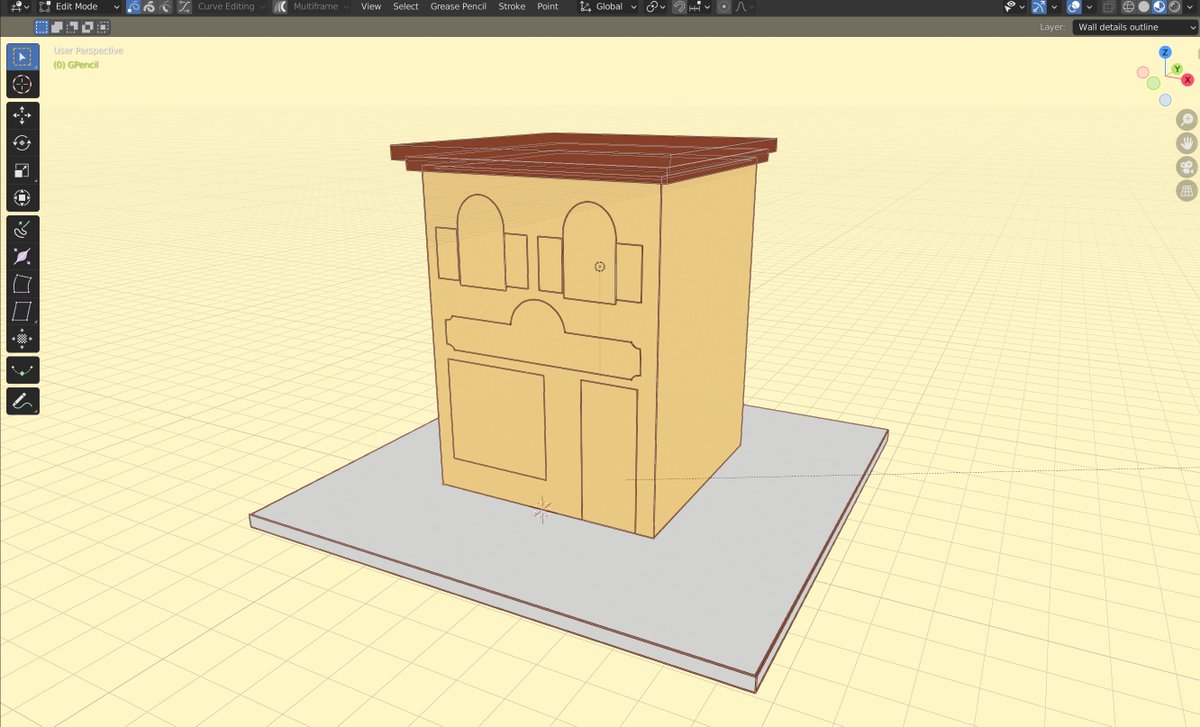
Task: Activate the Transform tool
Action: [22, 198]
